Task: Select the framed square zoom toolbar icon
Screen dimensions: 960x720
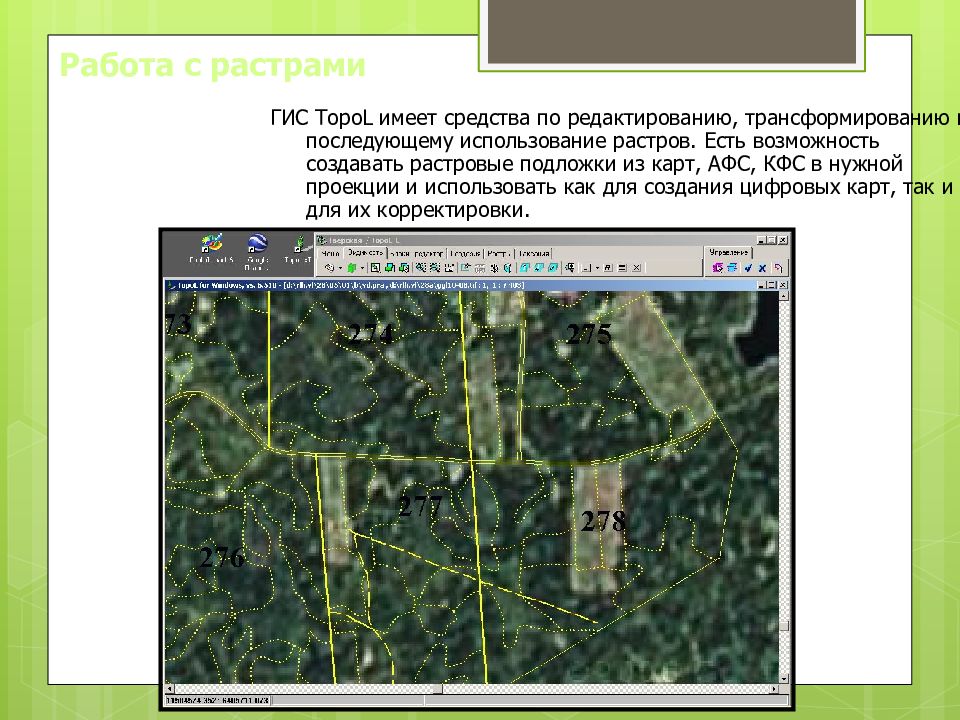Action: point(375,268)
